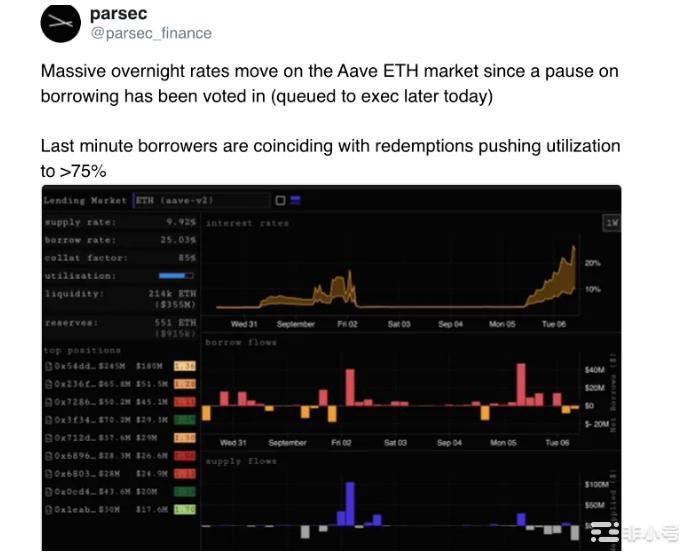Open the @parsec_finance handle link
Screen dimensions: 687x552
(151, 33)
